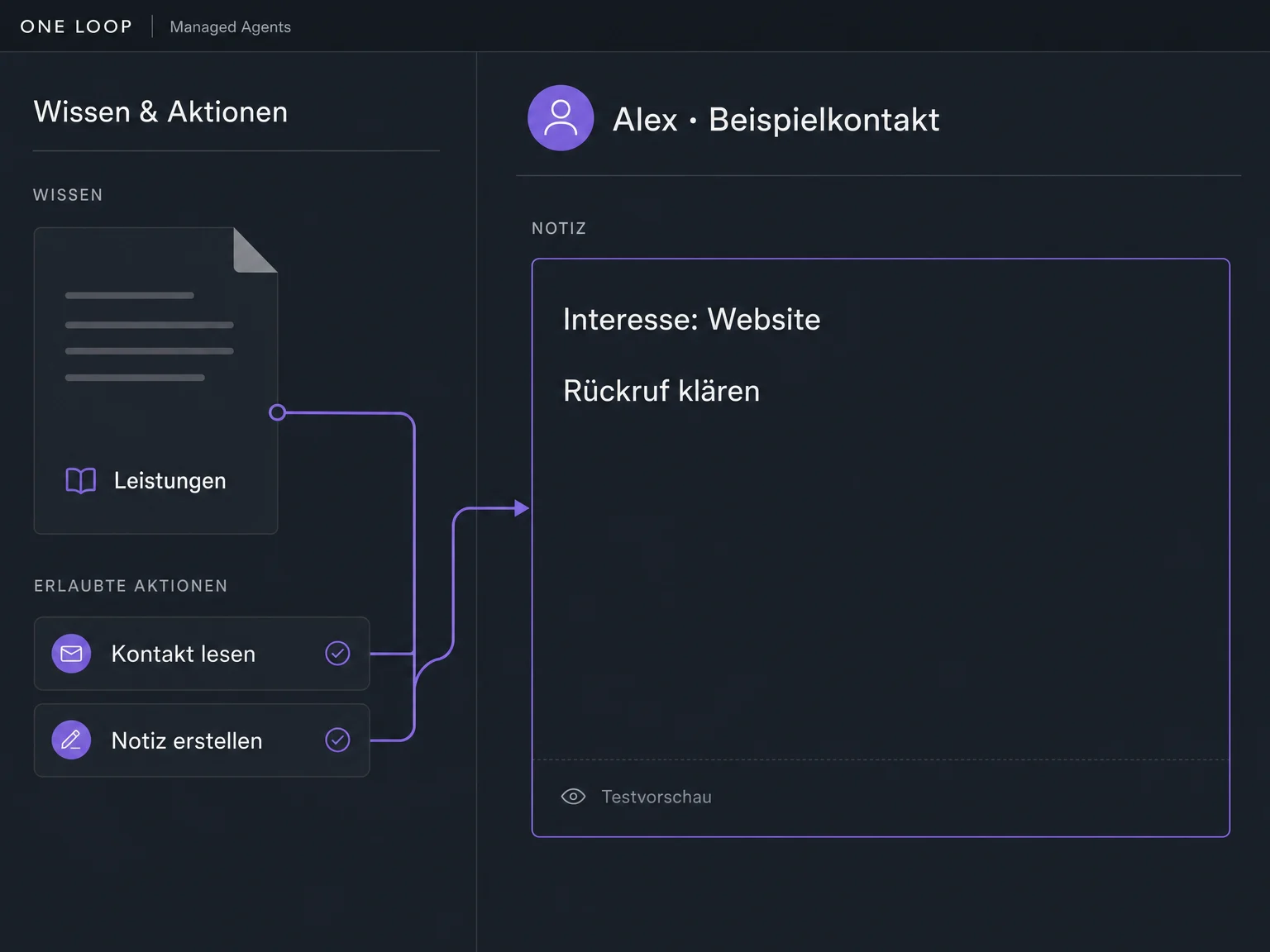Click the 'Wissen & Aktionen' heading

[x=160, y=112]
